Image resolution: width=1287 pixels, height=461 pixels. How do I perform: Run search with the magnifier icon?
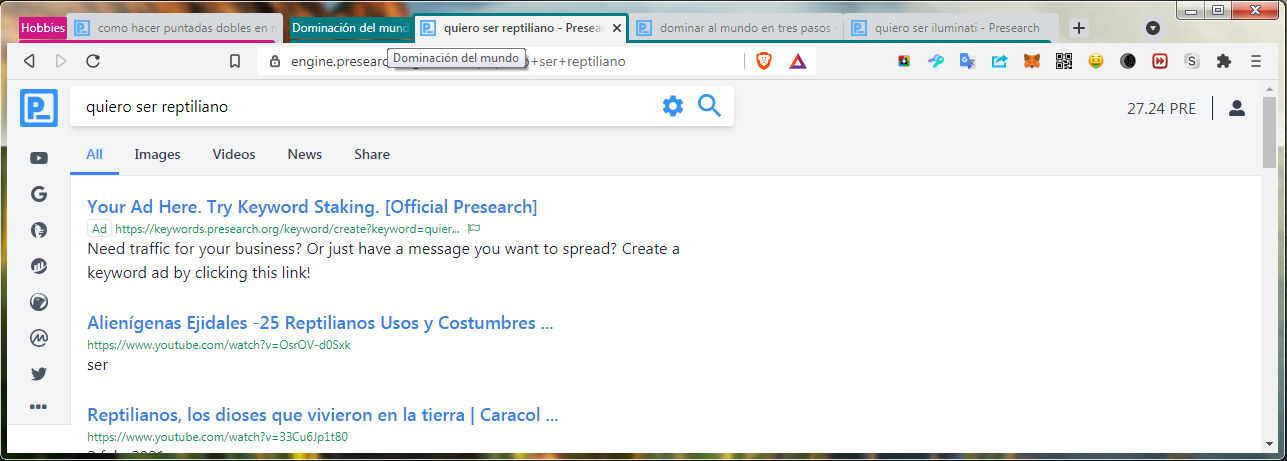[709, 106]
